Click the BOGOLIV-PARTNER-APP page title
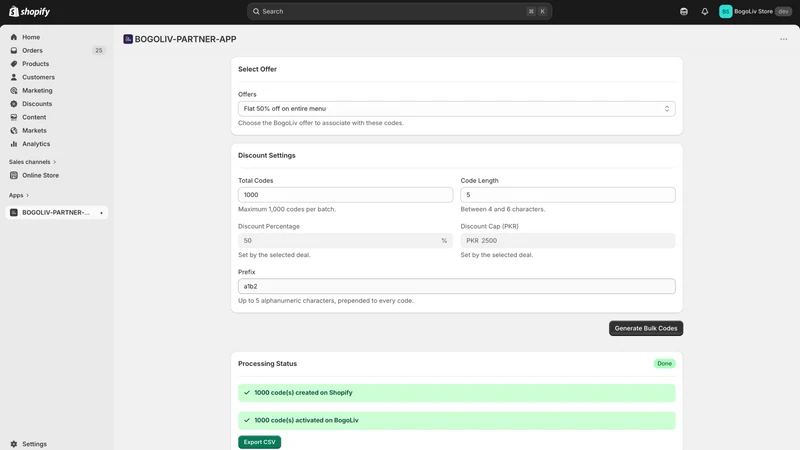 (185, 39)
